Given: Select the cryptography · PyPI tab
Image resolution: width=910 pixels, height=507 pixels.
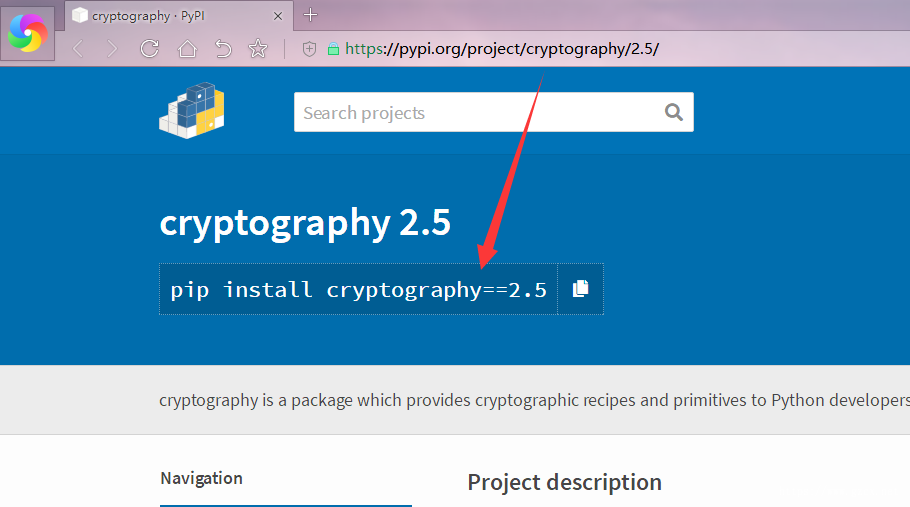Looking at the screenshot, I should (179, 16).
